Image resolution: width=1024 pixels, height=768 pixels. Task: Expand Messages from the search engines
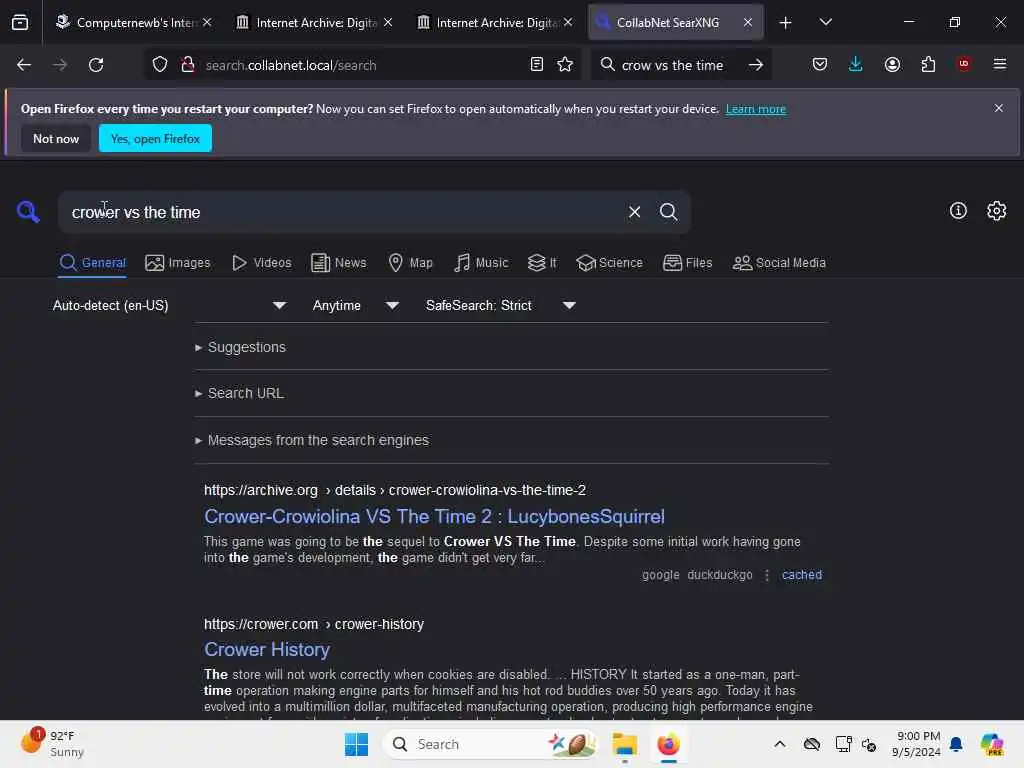tap(312, 440)
